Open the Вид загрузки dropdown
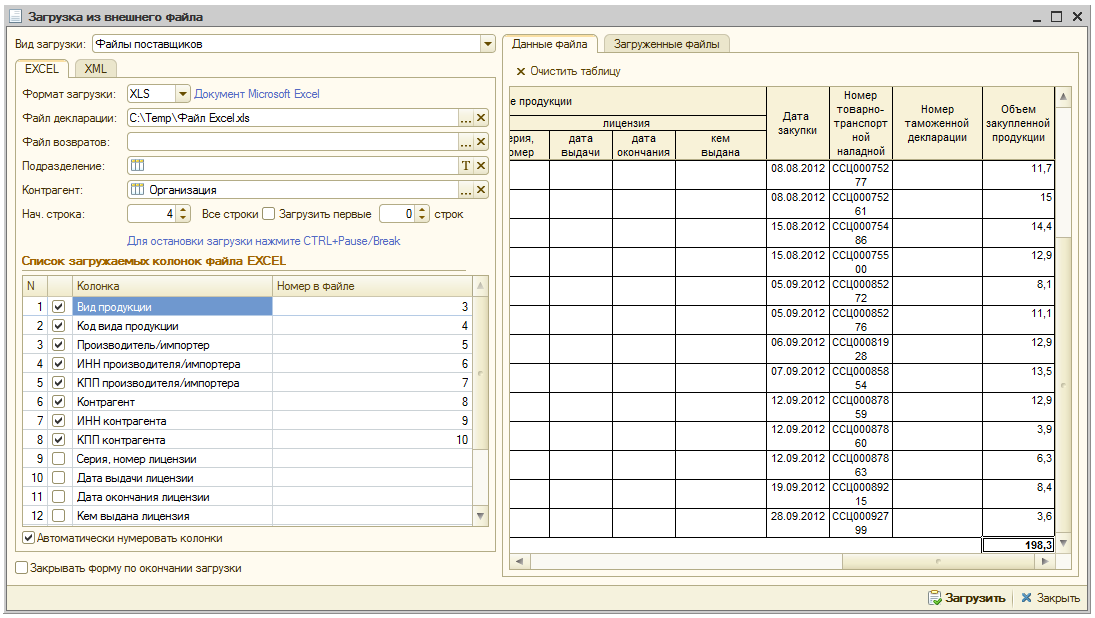The image size is (1095, 618). click(x=488, y=44)
